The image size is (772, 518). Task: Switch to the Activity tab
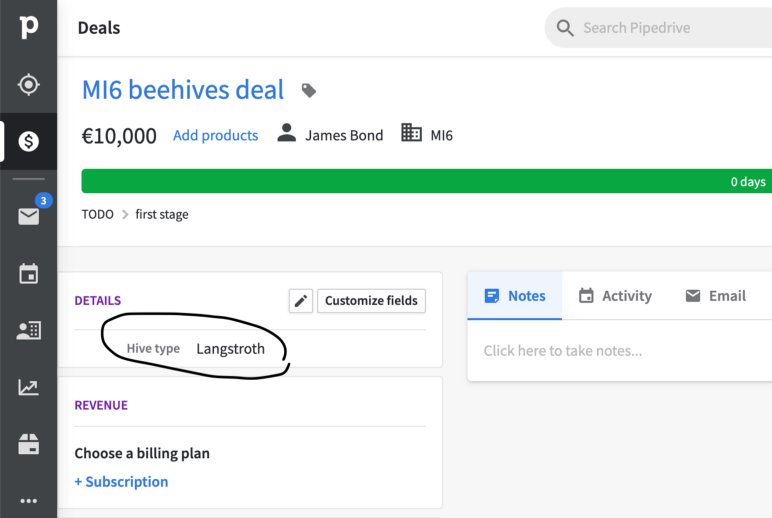click(x=615, y=296)
